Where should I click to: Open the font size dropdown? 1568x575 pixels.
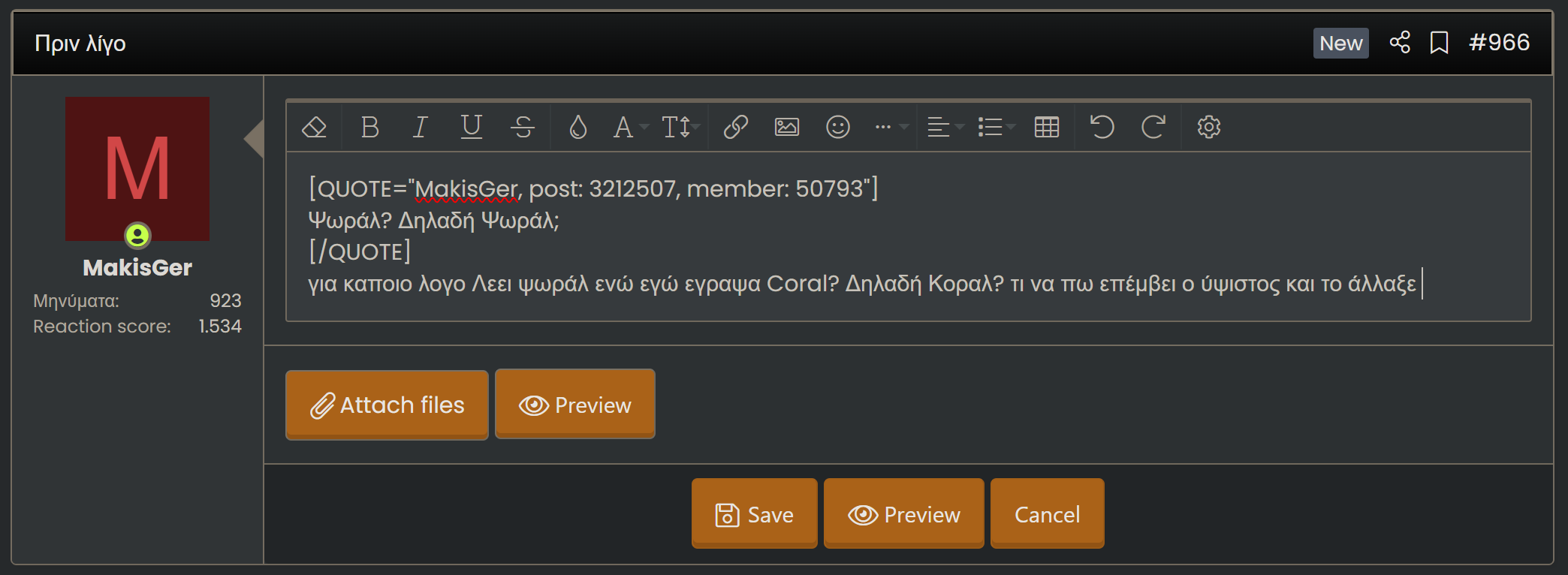[x=680, y=127]
